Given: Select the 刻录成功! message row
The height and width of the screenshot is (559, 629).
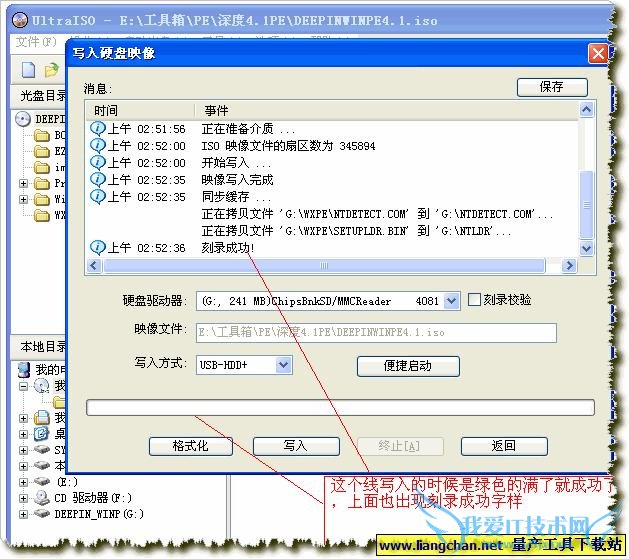Looking at the screenshot, I should pyautogui.click(x=332, y=248).
